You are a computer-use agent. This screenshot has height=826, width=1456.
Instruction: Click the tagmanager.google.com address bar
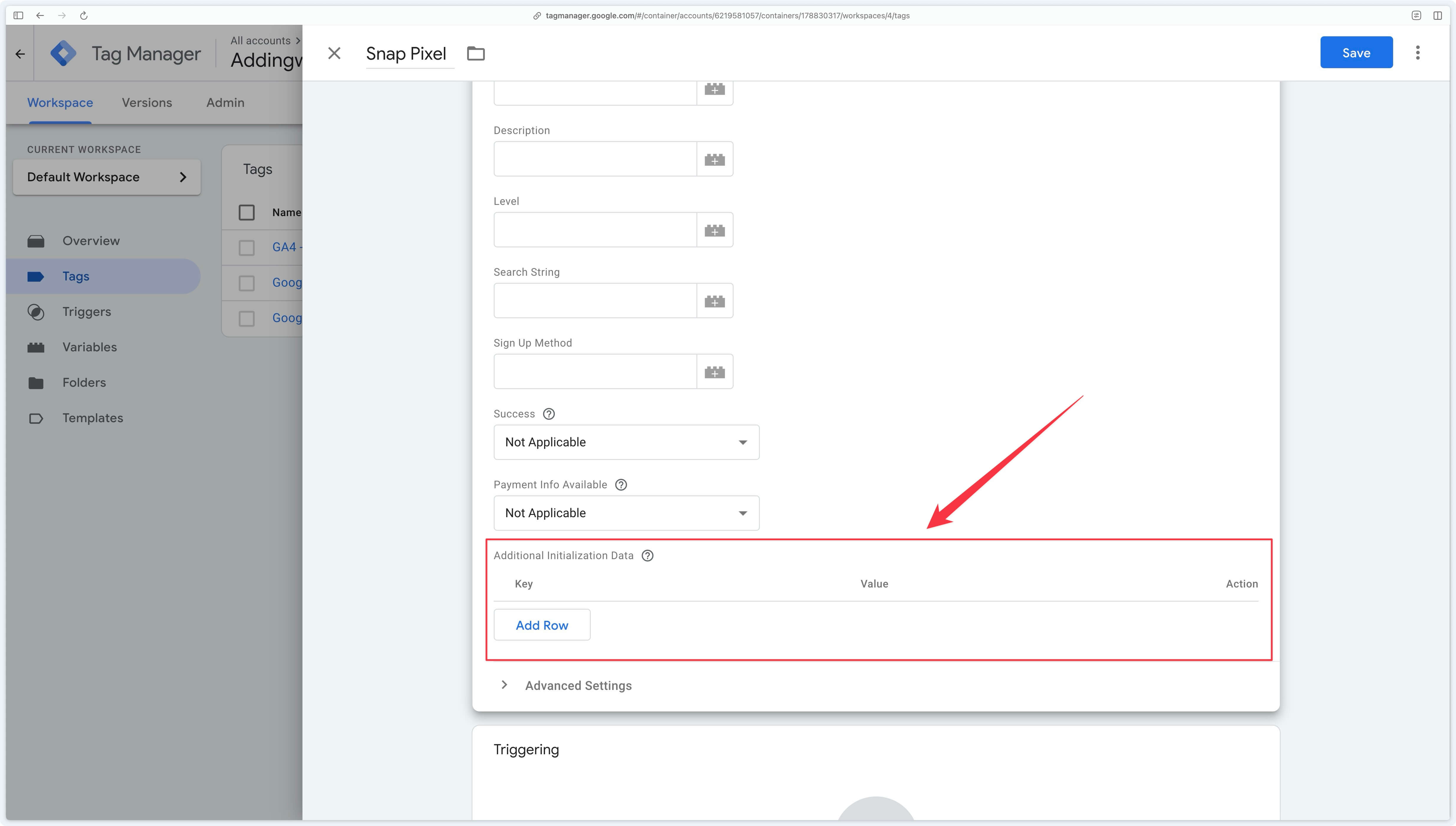click(721, 16)
